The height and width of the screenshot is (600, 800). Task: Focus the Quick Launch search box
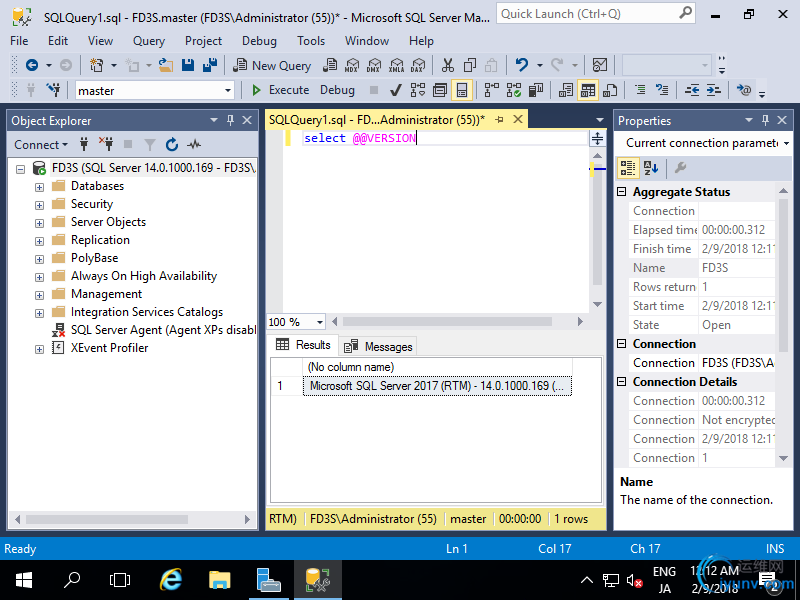(596, 14)
